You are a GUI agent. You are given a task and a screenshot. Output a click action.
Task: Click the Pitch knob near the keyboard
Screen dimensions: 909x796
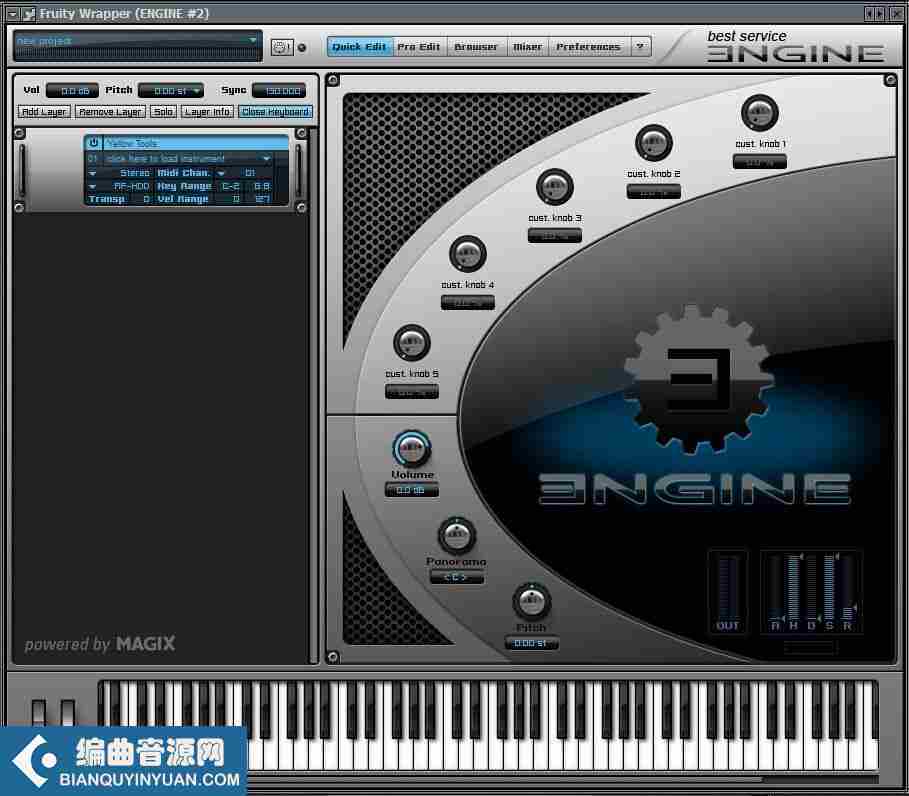coord(531,602)
